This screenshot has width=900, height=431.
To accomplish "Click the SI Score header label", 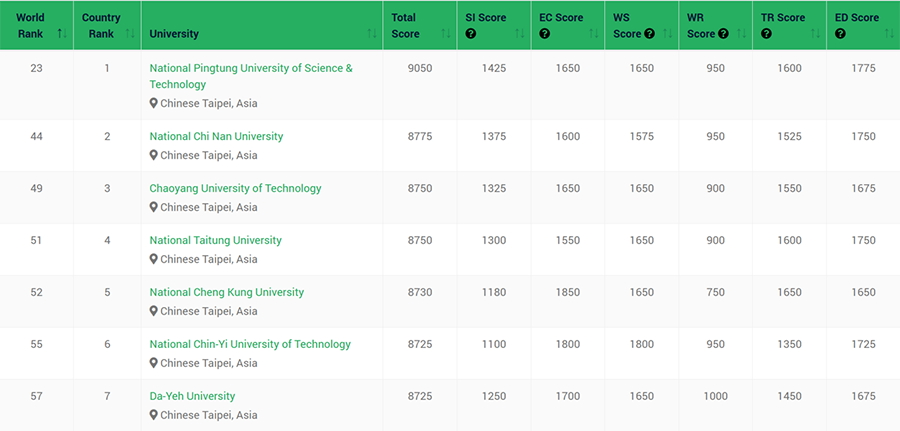I will tap(486, 18).
